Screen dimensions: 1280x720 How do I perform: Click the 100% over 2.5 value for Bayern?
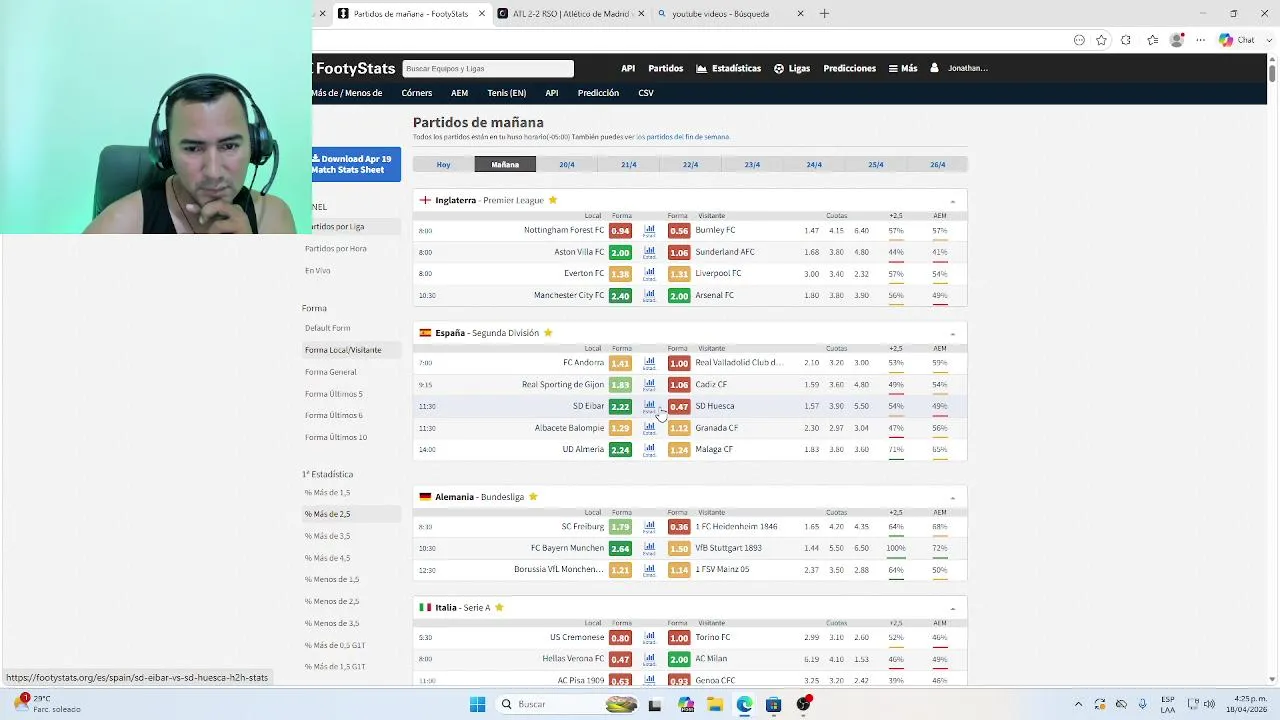(x=896, y=548)
